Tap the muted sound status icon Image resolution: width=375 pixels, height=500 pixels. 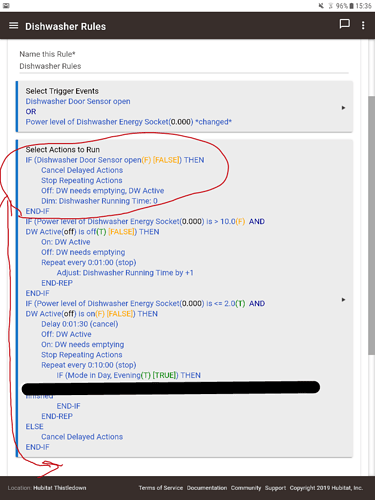(x=321, y=6)
